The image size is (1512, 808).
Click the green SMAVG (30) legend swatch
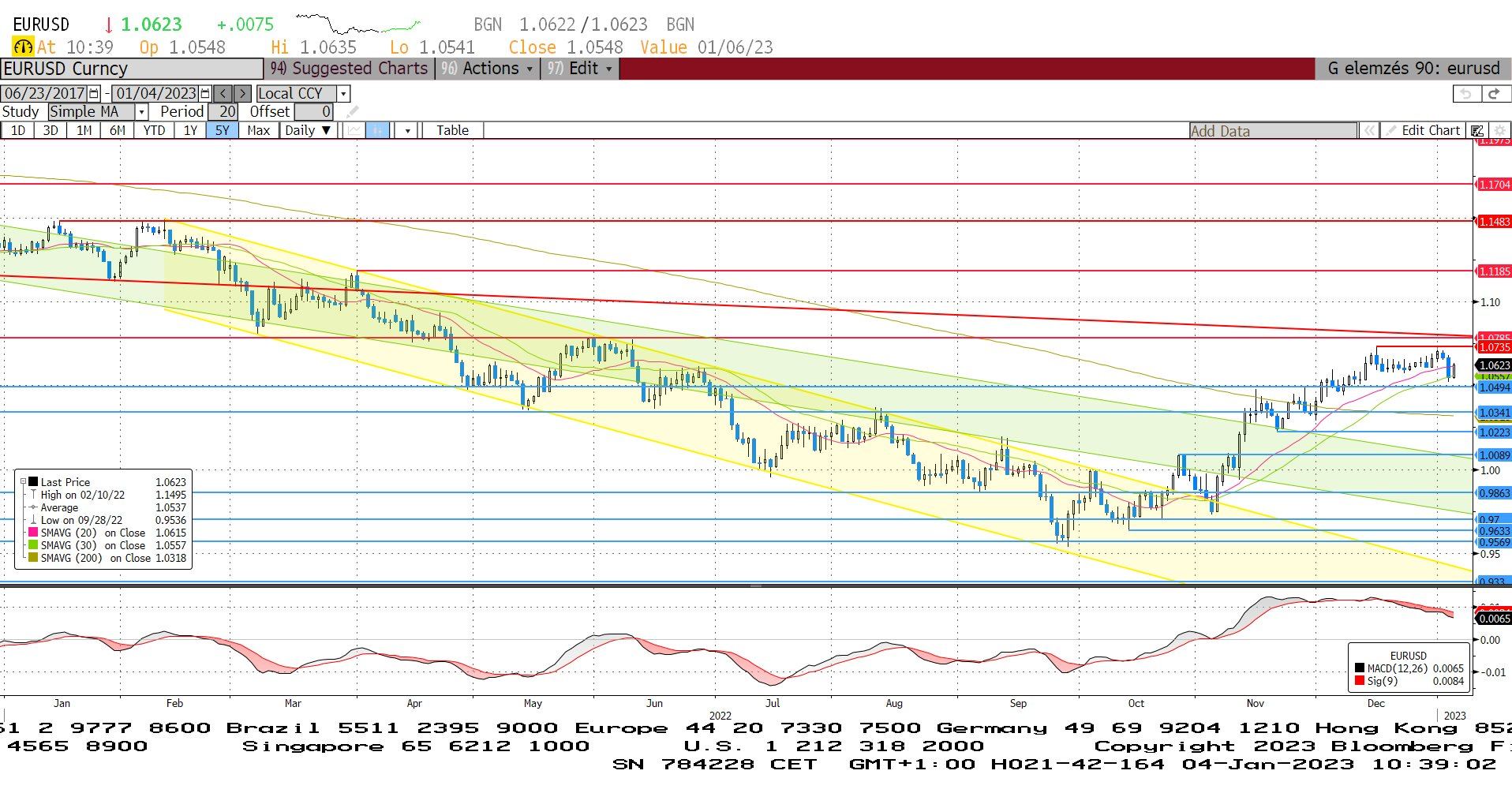[x=33, y=544]
